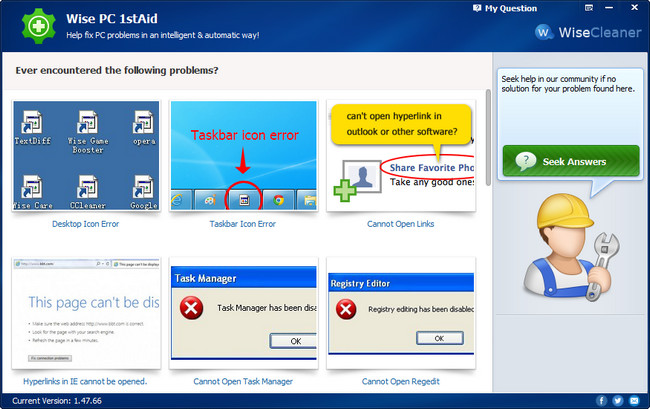Click the green Wise PC 1stAid logo icon
Screen dimensions: 650x409
(39, 26)
